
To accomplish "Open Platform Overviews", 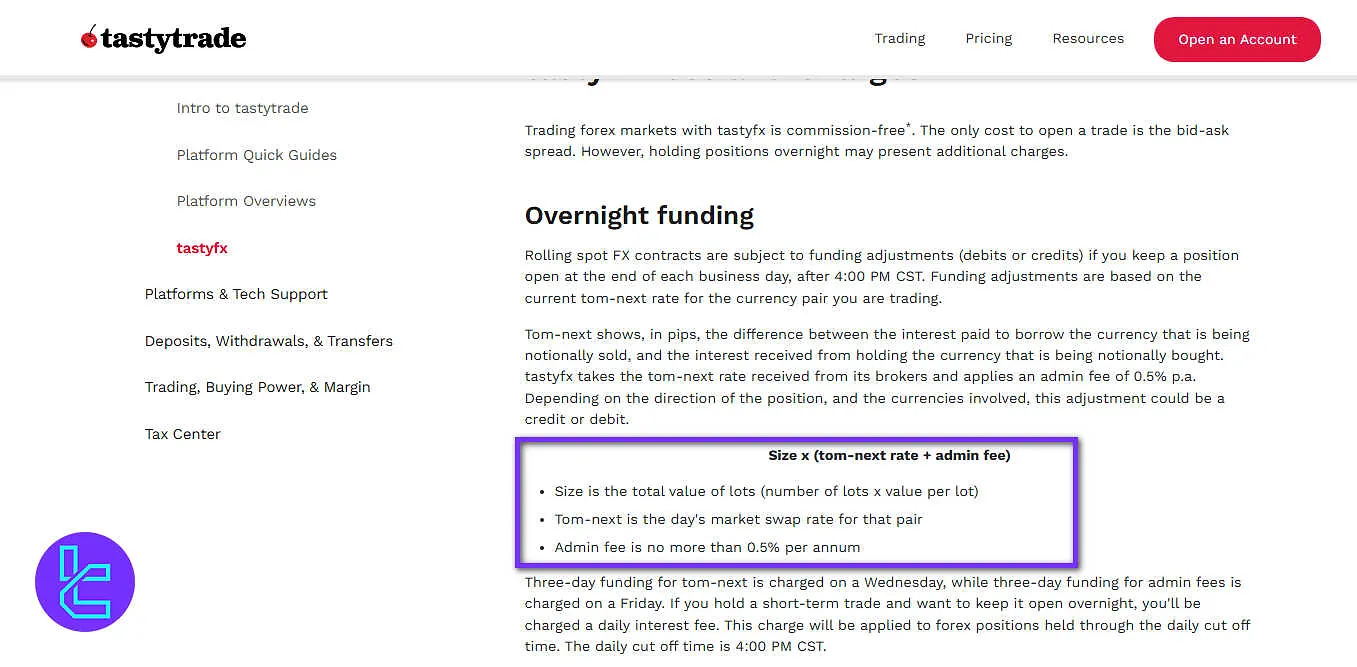I will tap(246, 201).
